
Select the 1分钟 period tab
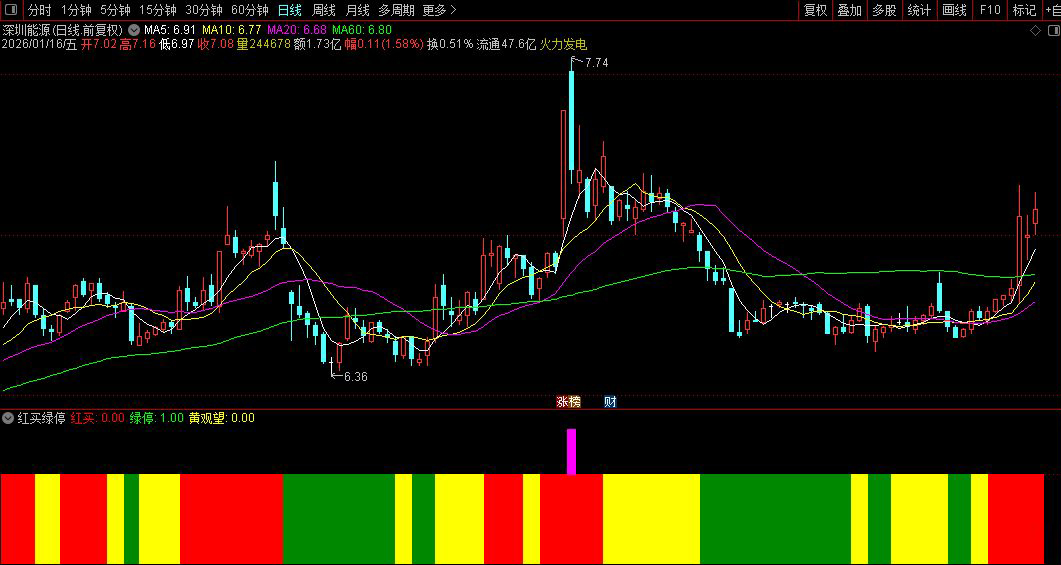pyautogui.click(x=76, y=9)
